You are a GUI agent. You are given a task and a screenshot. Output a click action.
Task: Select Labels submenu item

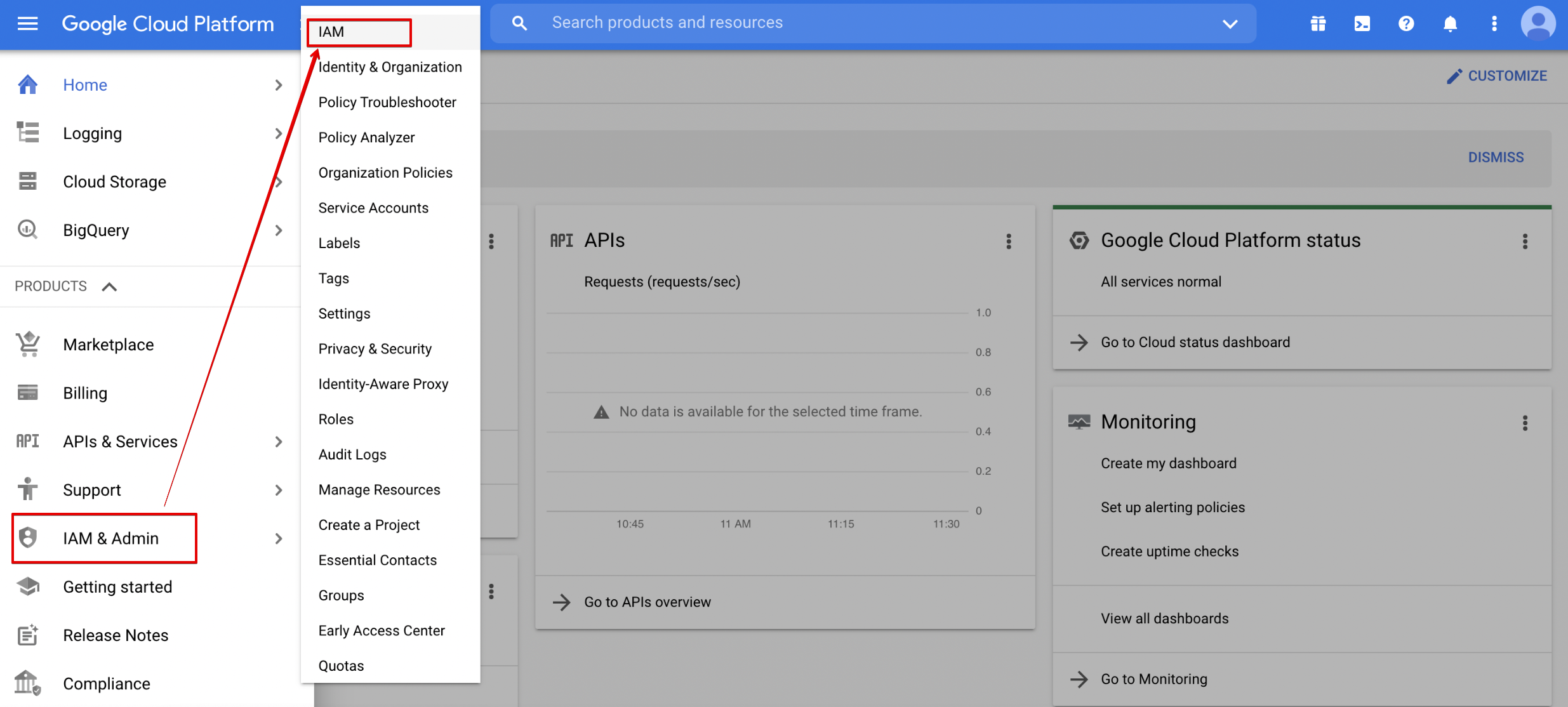[x=390, y=243]
